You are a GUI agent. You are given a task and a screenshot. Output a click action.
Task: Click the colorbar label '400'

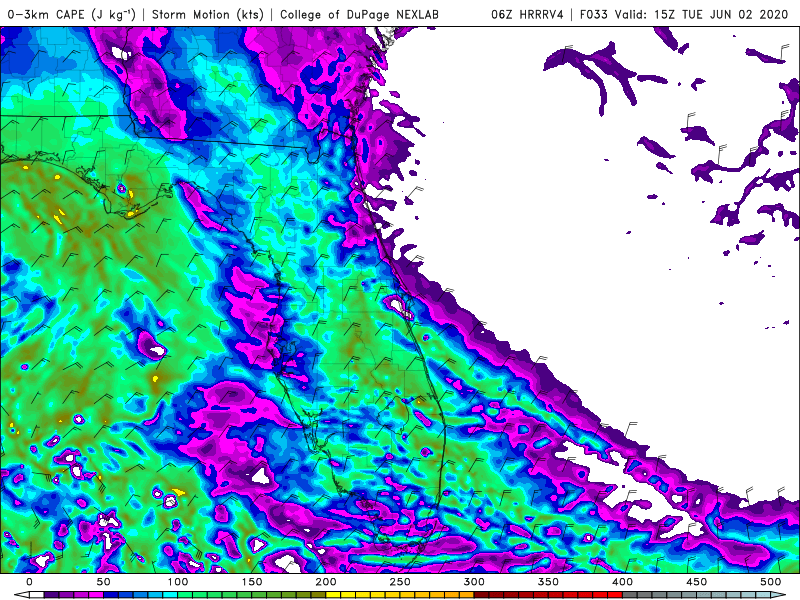622,582
